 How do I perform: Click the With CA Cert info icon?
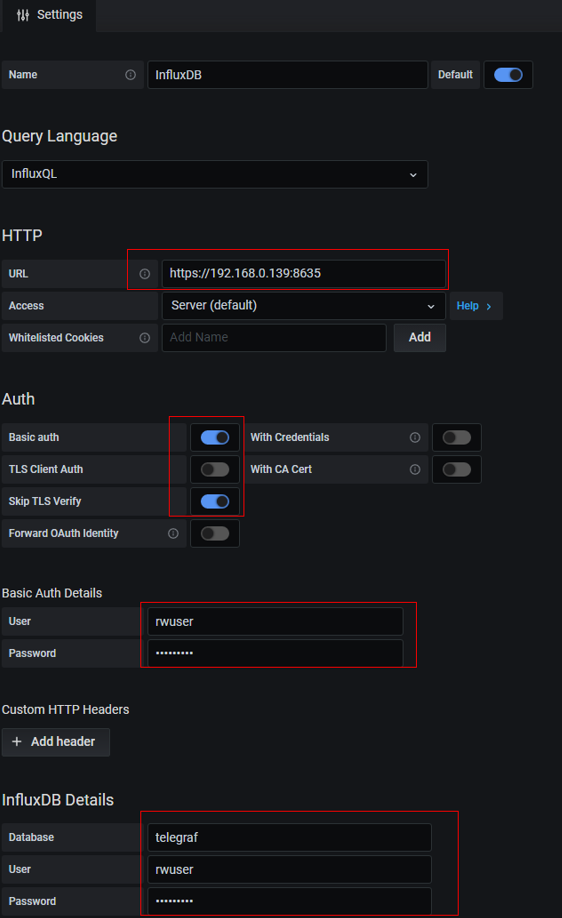pos(415,470)
